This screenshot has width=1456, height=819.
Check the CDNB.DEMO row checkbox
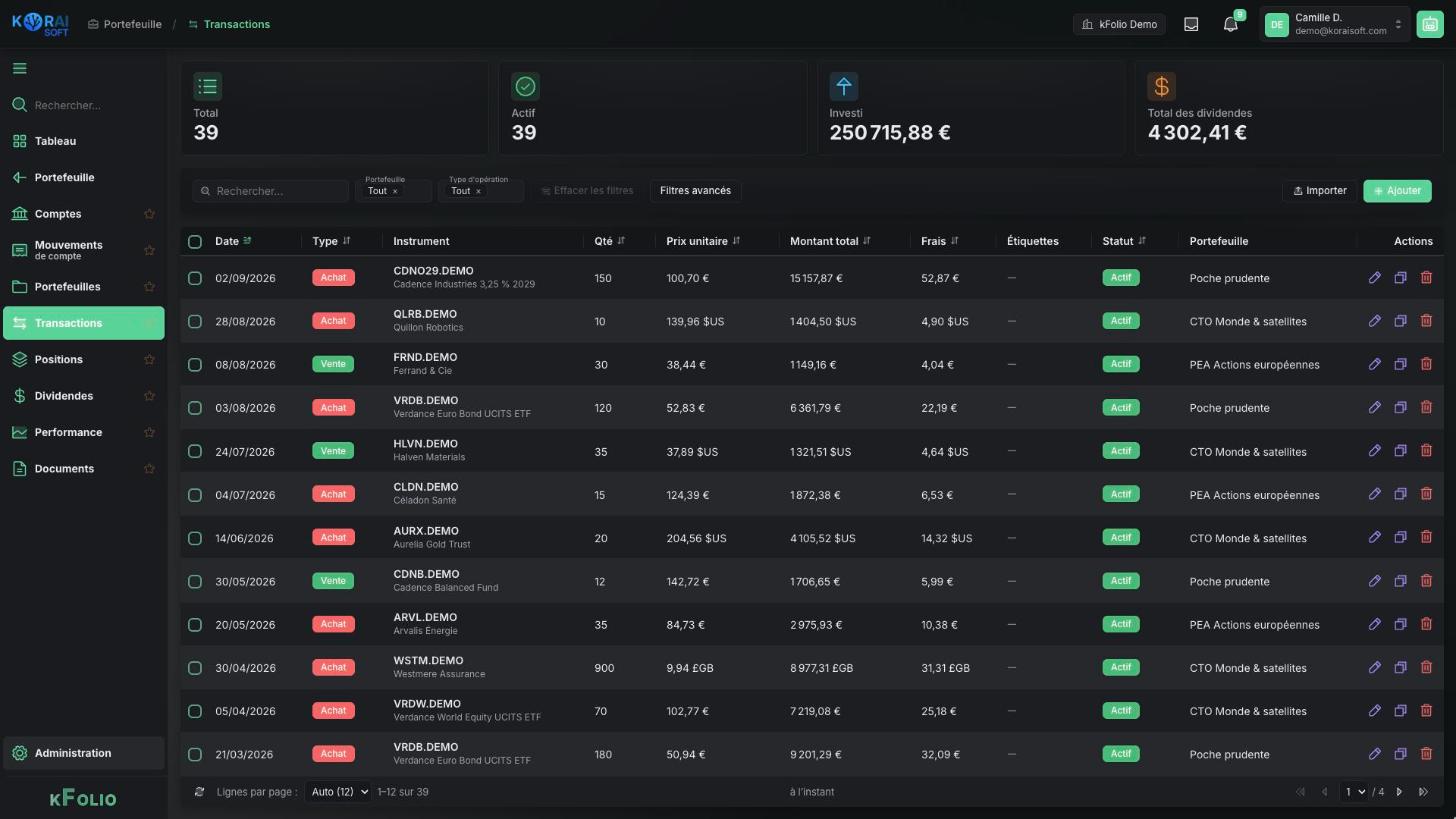(195, 581)
